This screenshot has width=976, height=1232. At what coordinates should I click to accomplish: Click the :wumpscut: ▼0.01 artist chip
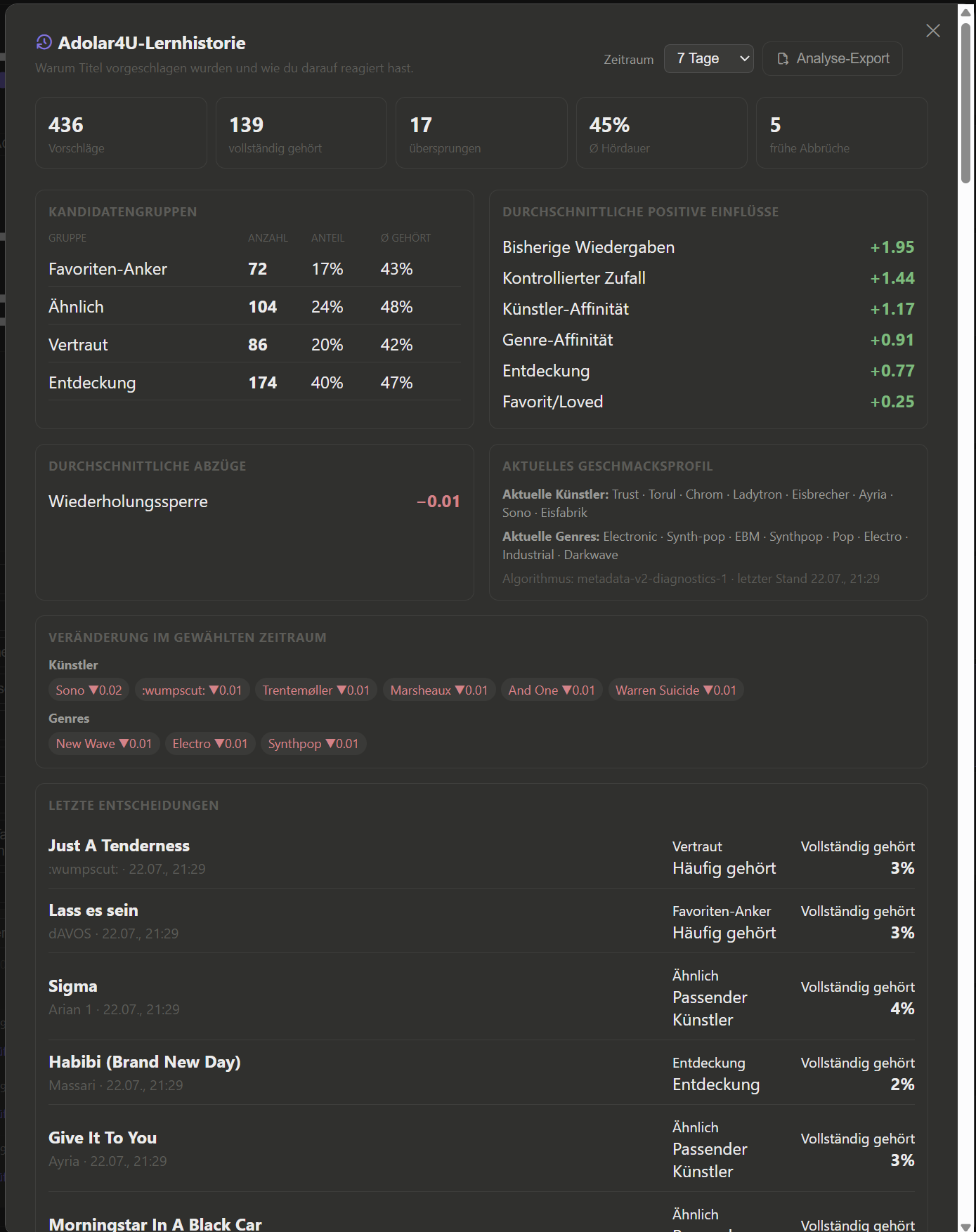point(192,690)
